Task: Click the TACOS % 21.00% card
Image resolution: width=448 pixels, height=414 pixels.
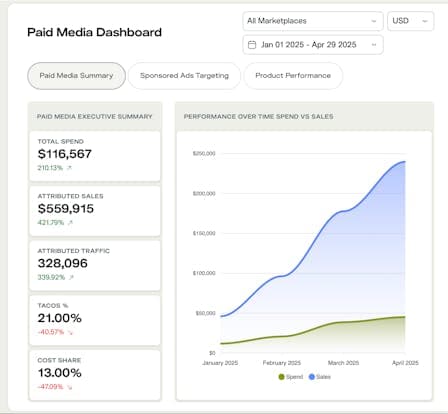Action: coord(95,320)
